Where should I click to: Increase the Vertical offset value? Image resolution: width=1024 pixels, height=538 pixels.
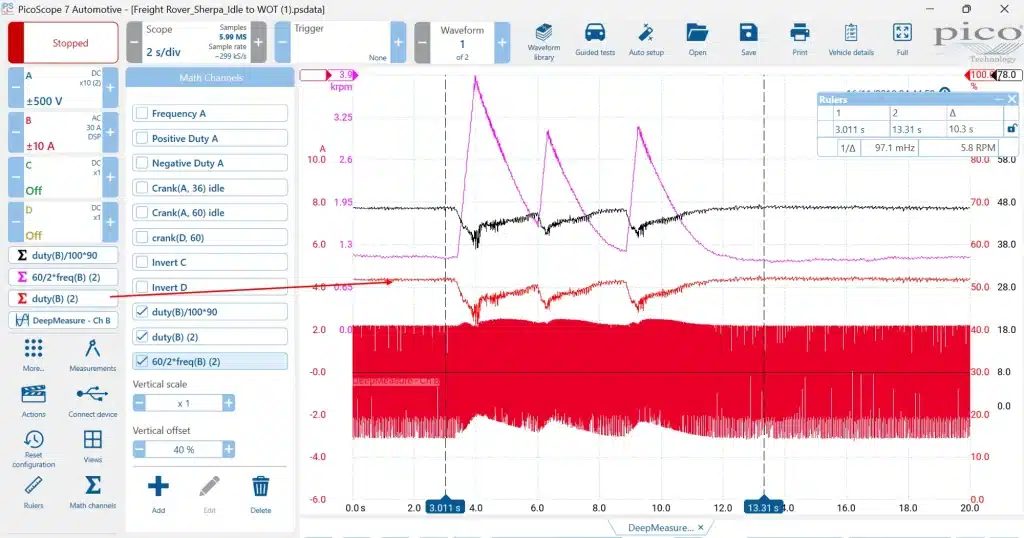(x=228, y=449)
